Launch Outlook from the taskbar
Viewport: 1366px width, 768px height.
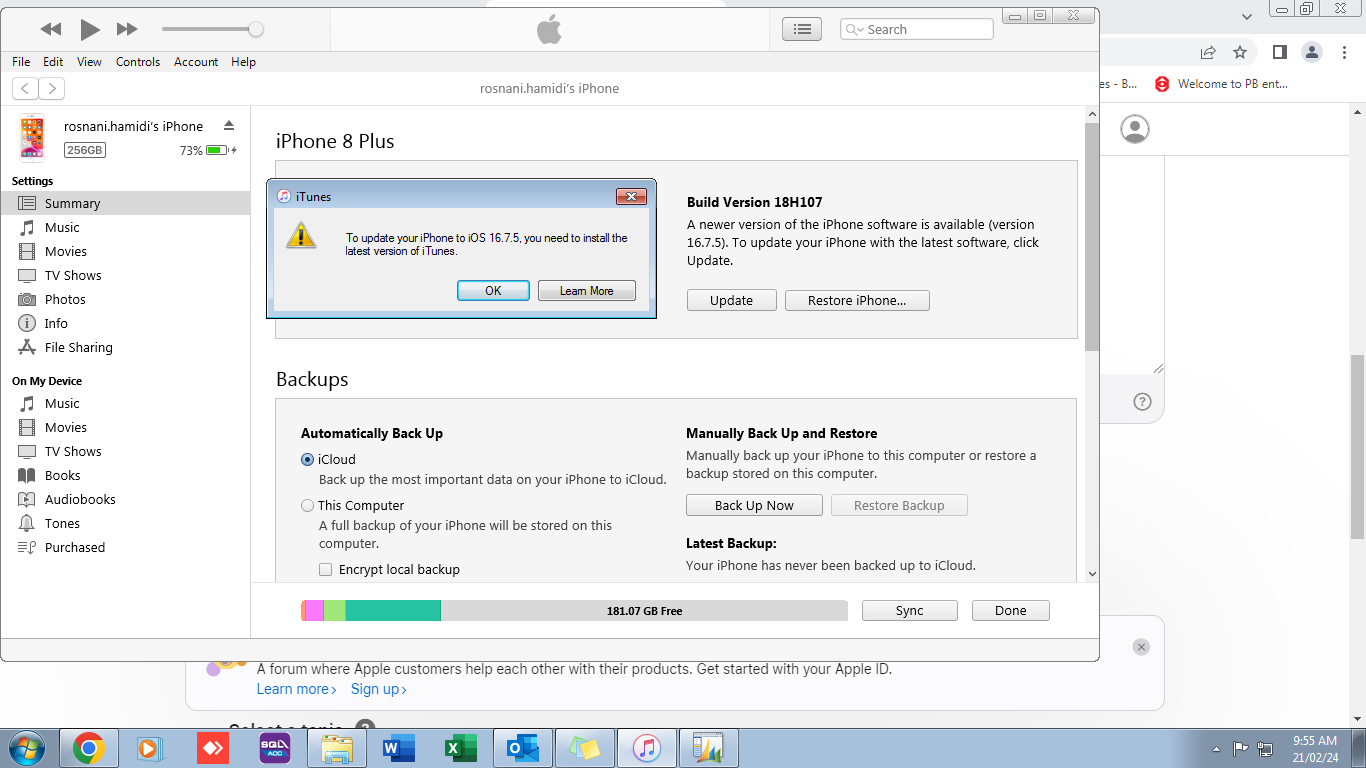tap(523, 747)
